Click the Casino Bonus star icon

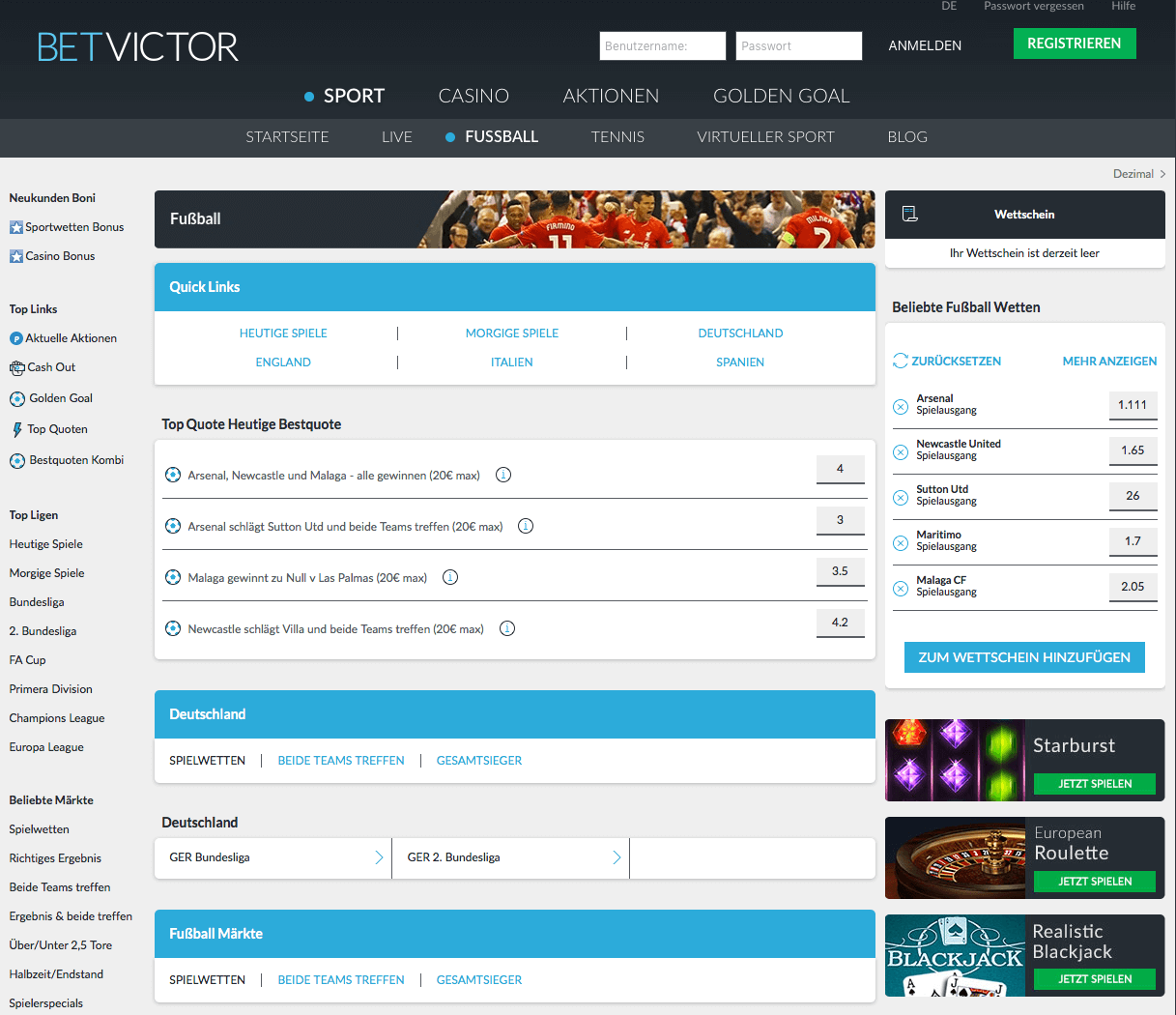[16, 256]
